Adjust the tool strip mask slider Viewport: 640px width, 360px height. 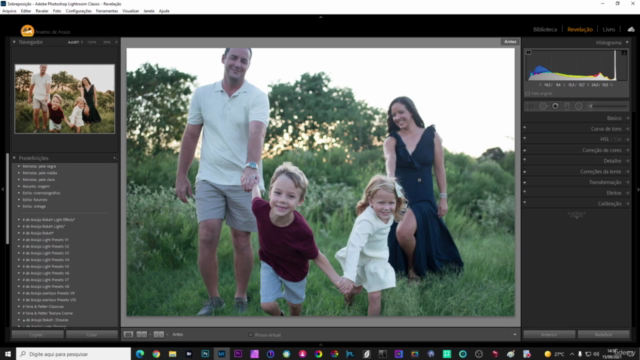(608, 106)
